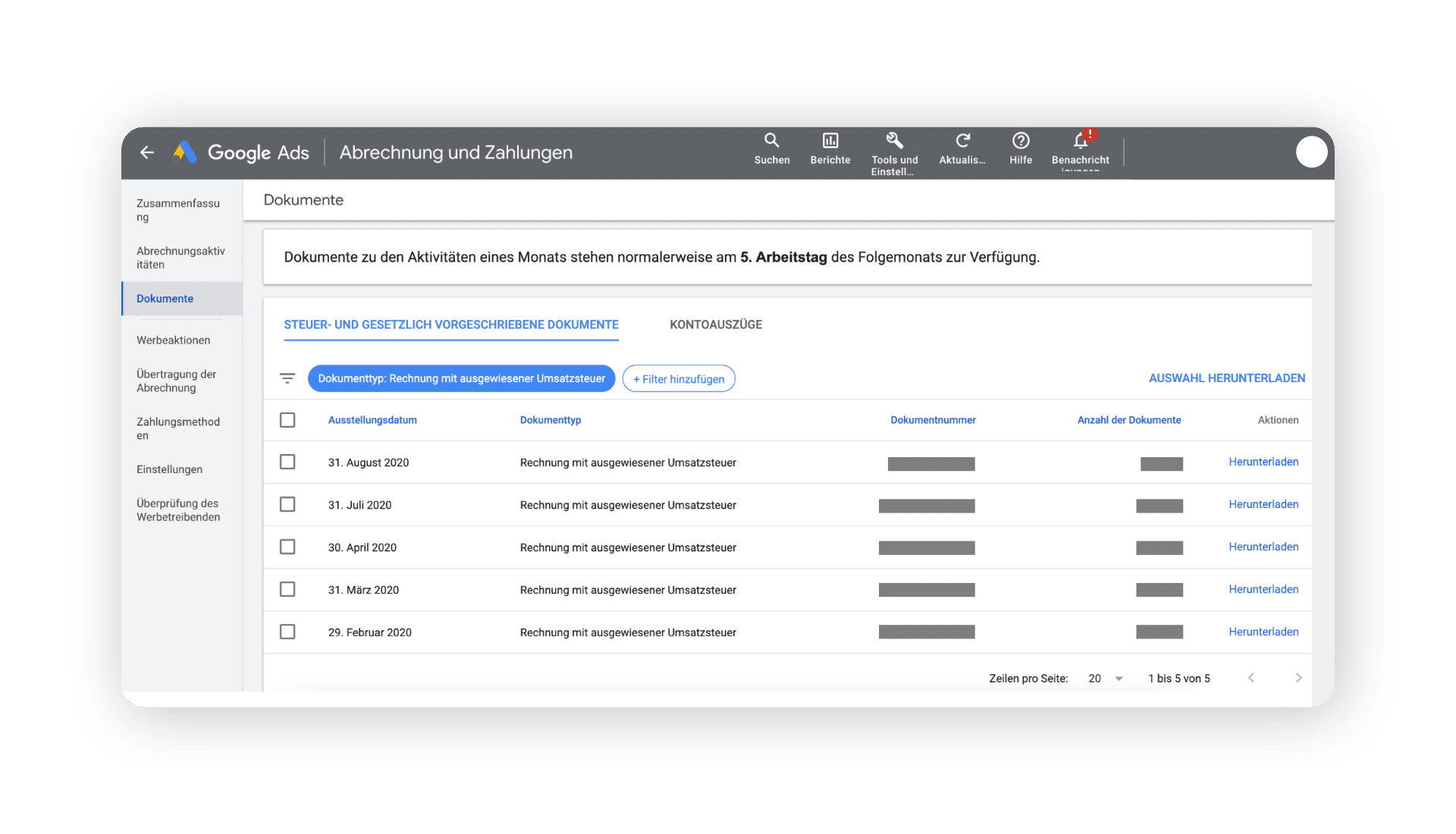Check the 29. Februar 2020 row
Screen dimensions: 1456x834
287,632
